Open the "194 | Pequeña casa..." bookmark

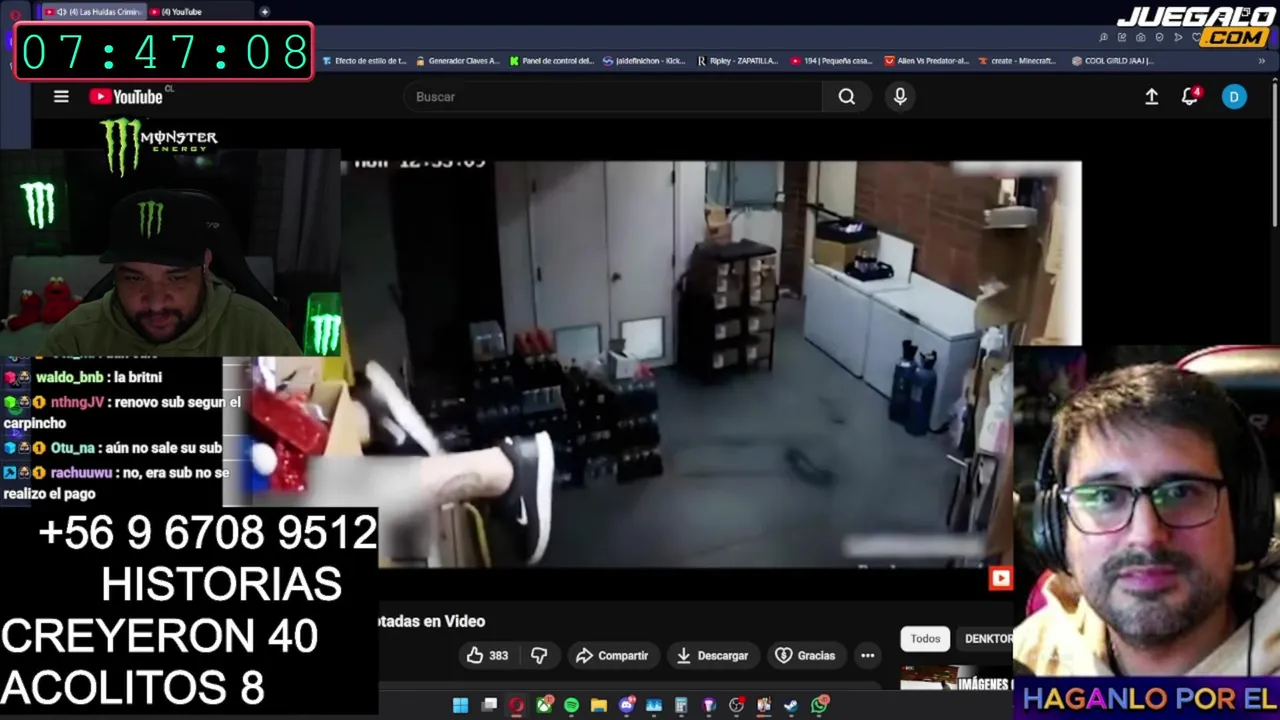coord(832,61)
